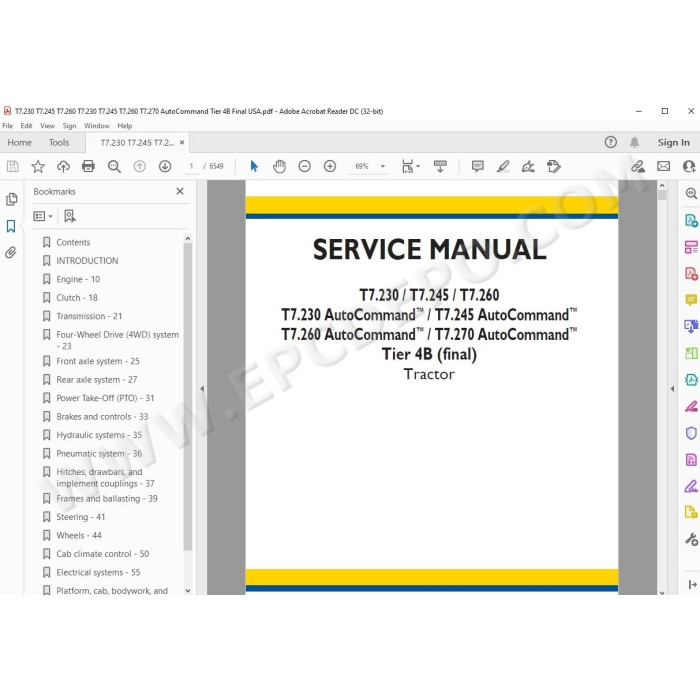Switch to the Tools tab

(59, 142)
